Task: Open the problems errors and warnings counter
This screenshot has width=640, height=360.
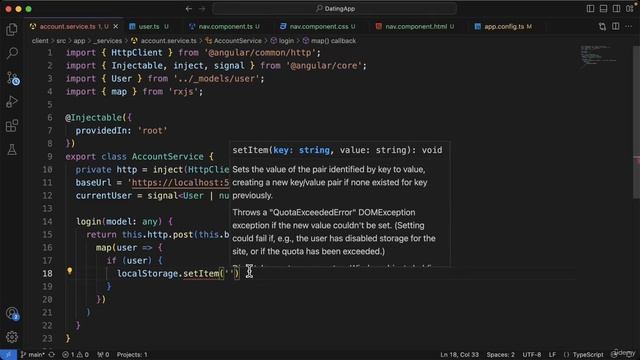Action: coord(75,355)
